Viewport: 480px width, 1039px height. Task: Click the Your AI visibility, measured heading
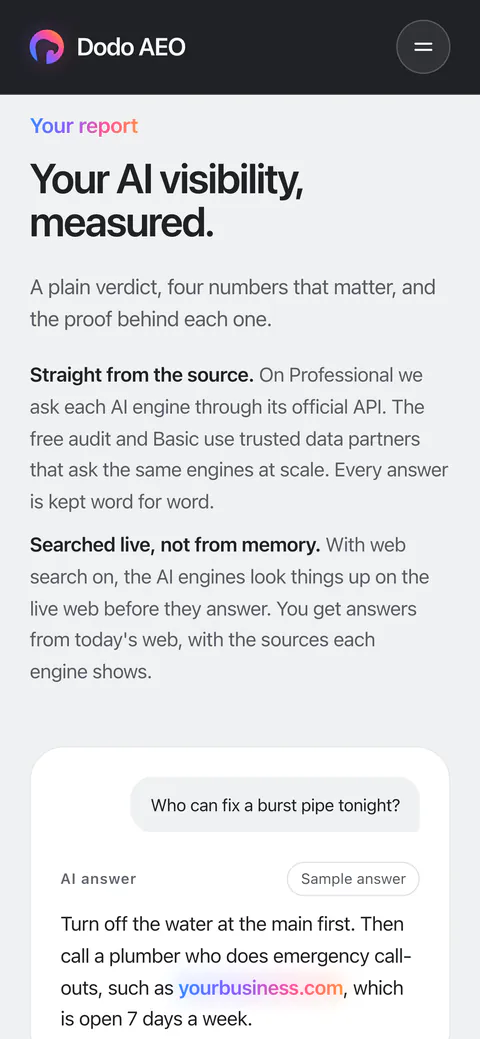click(x=166, y=201)
